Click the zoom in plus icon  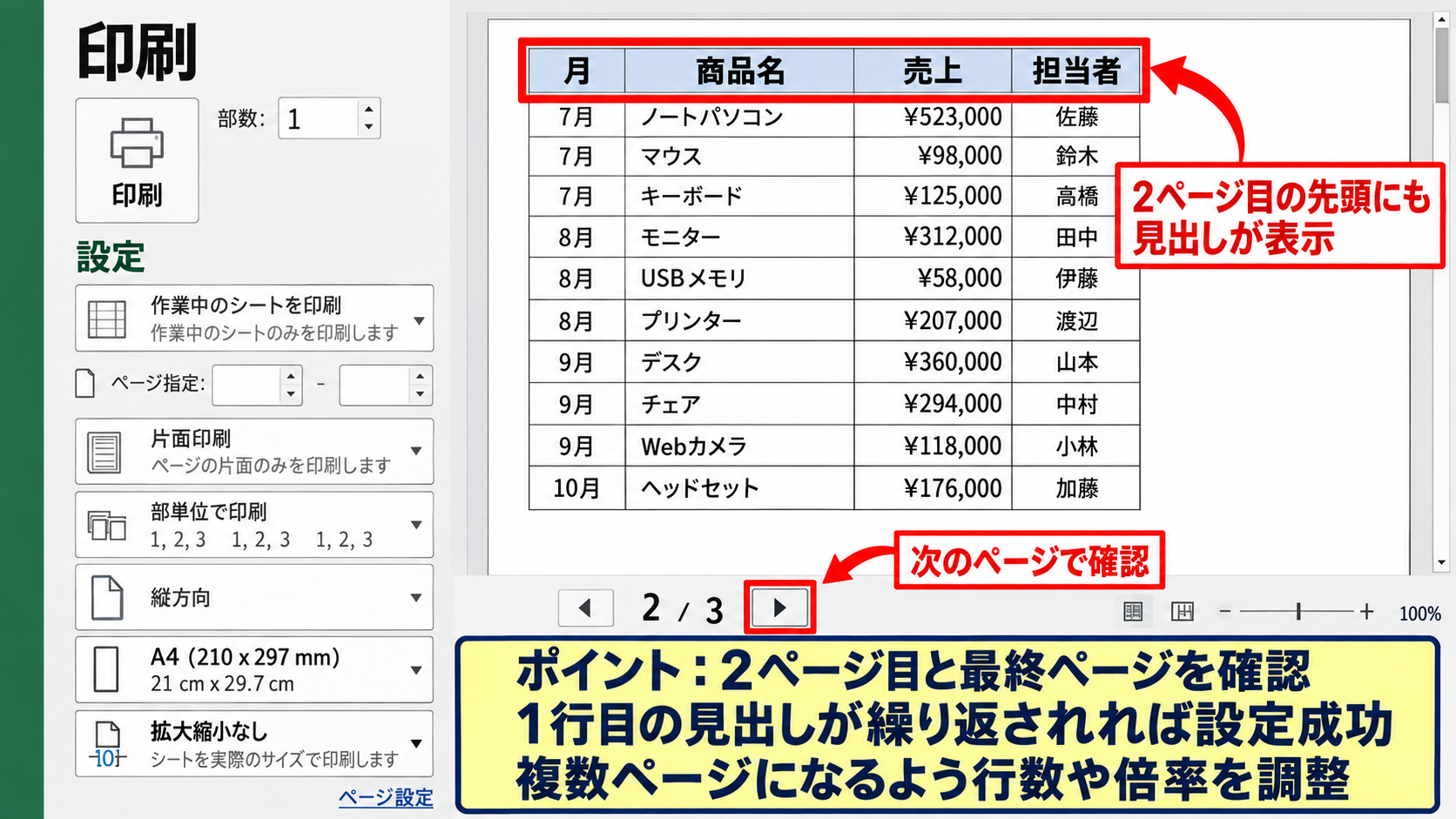1367,612
